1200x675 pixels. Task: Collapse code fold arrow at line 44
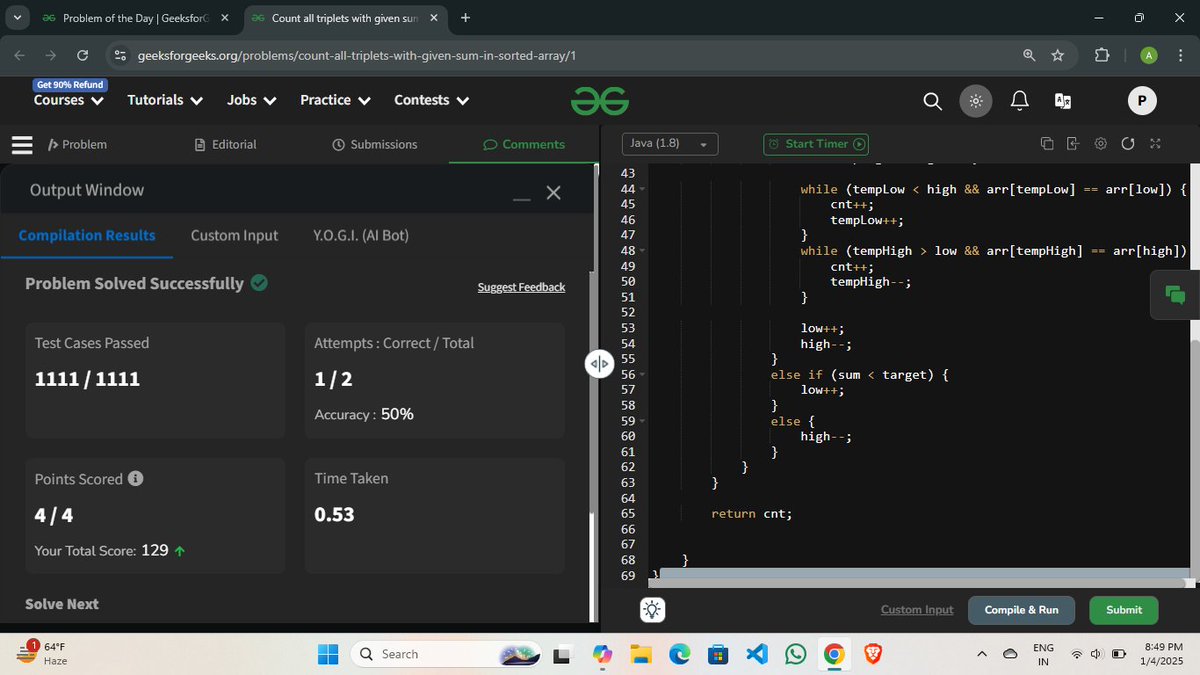(x=642, y=189)
